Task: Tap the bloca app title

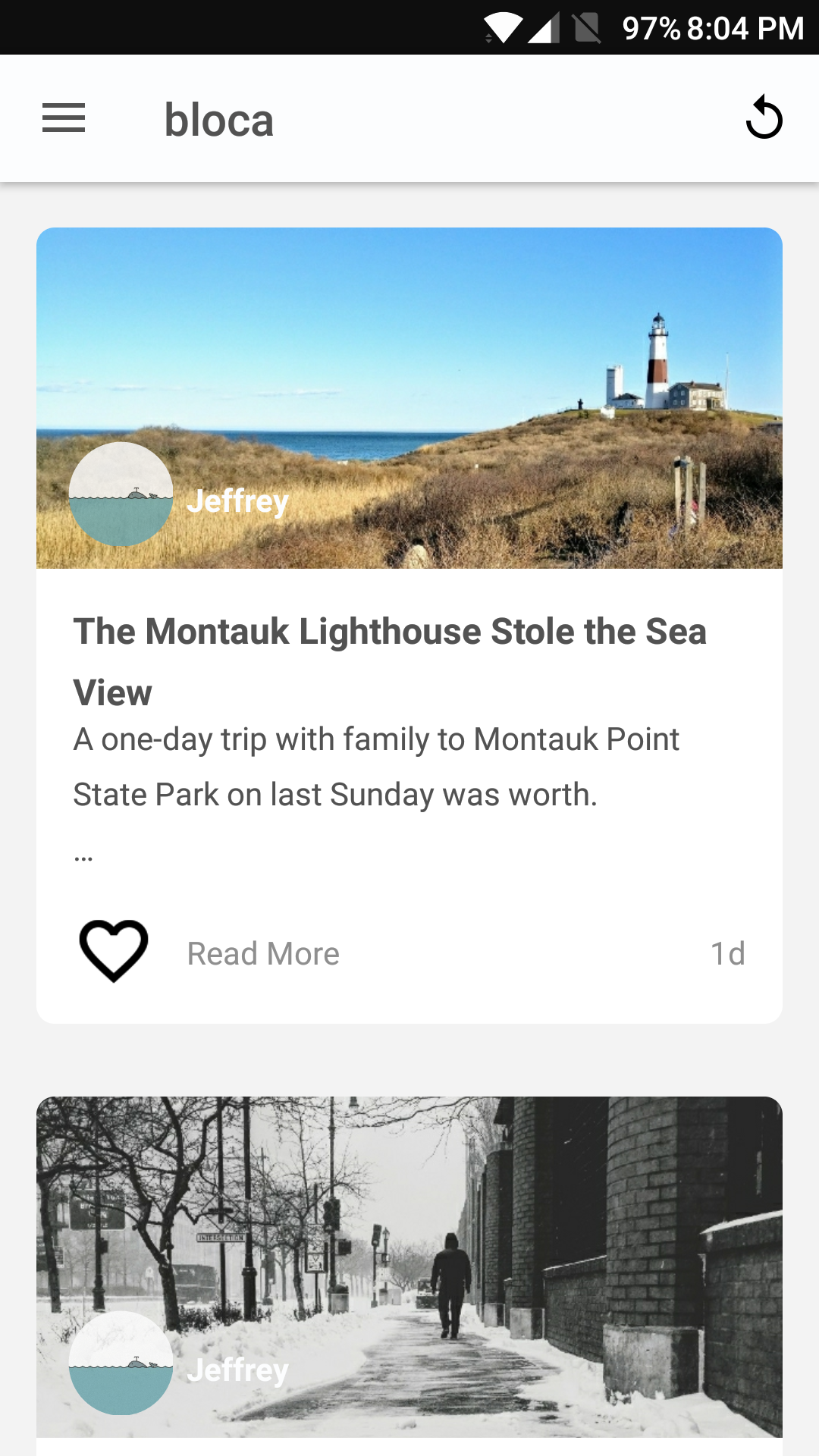Action: 219,121
